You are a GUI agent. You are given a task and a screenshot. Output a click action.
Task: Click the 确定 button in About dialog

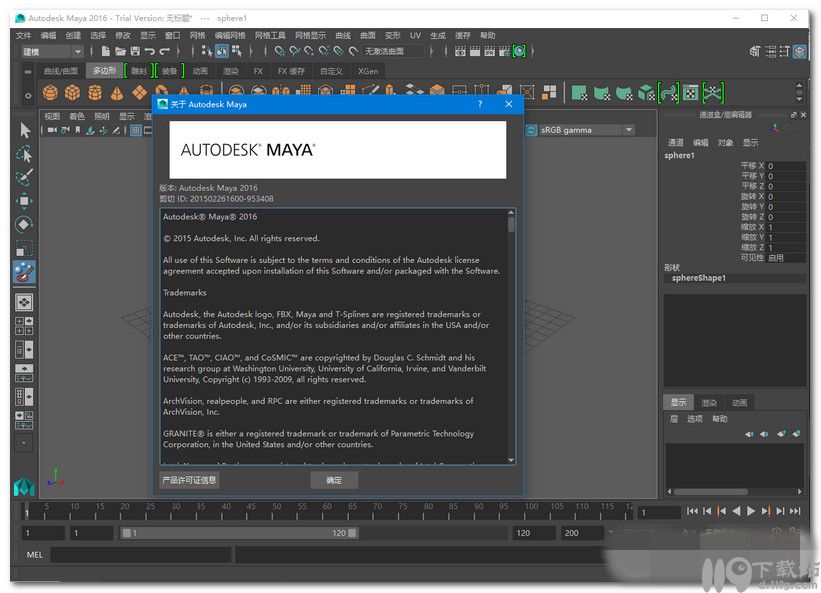(334, 480)
